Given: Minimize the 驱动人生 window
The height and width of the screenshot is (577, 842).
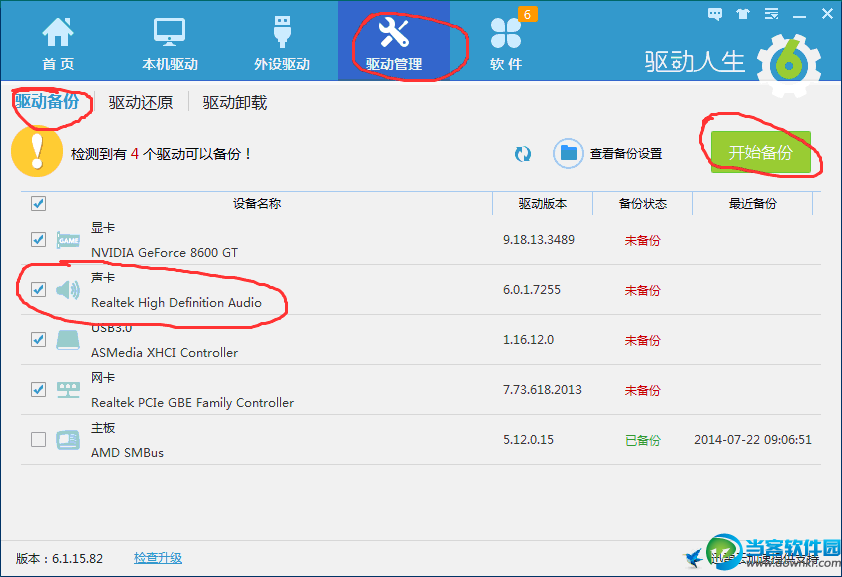Looking at the screenshot, I should [799, 15].
